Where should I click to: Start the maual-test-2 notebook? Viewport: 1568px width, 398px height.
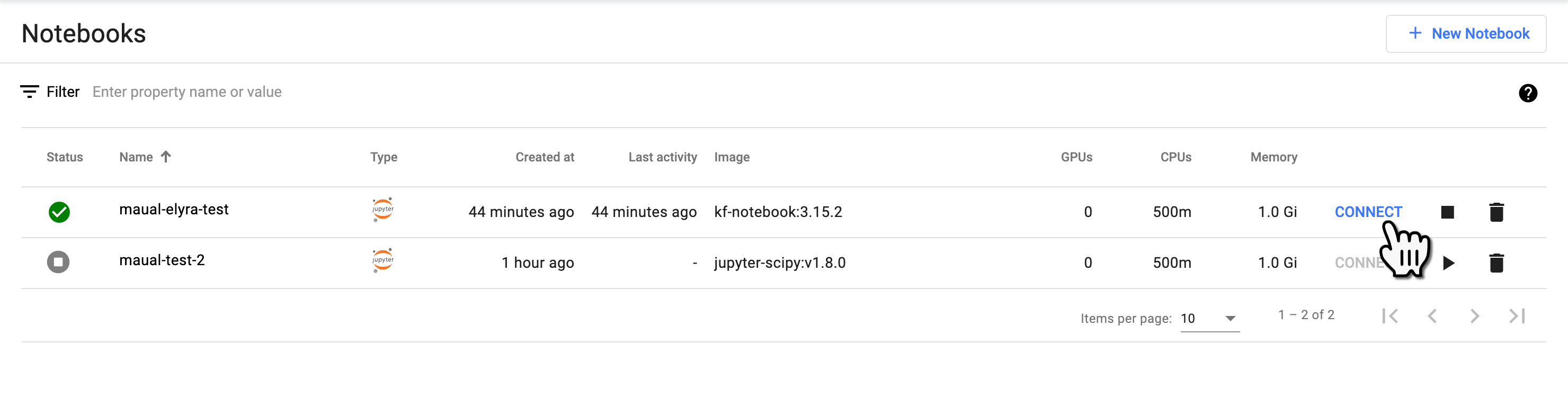coord(1448,263)
